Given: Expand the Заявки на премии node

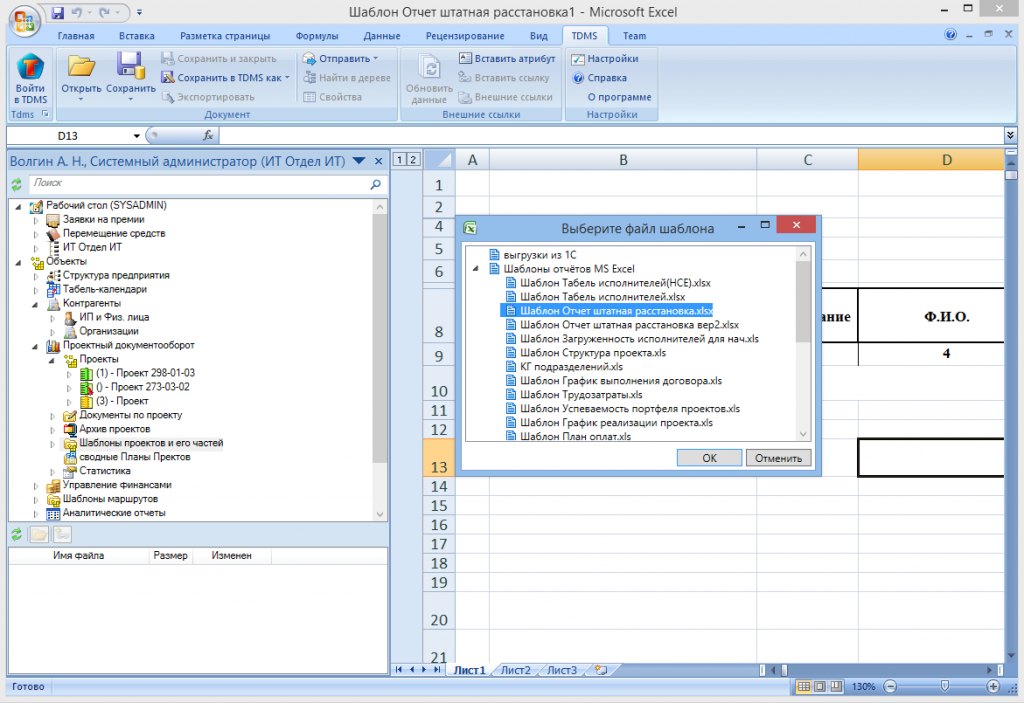Looking at the screenshot, I should click(36, 220).
